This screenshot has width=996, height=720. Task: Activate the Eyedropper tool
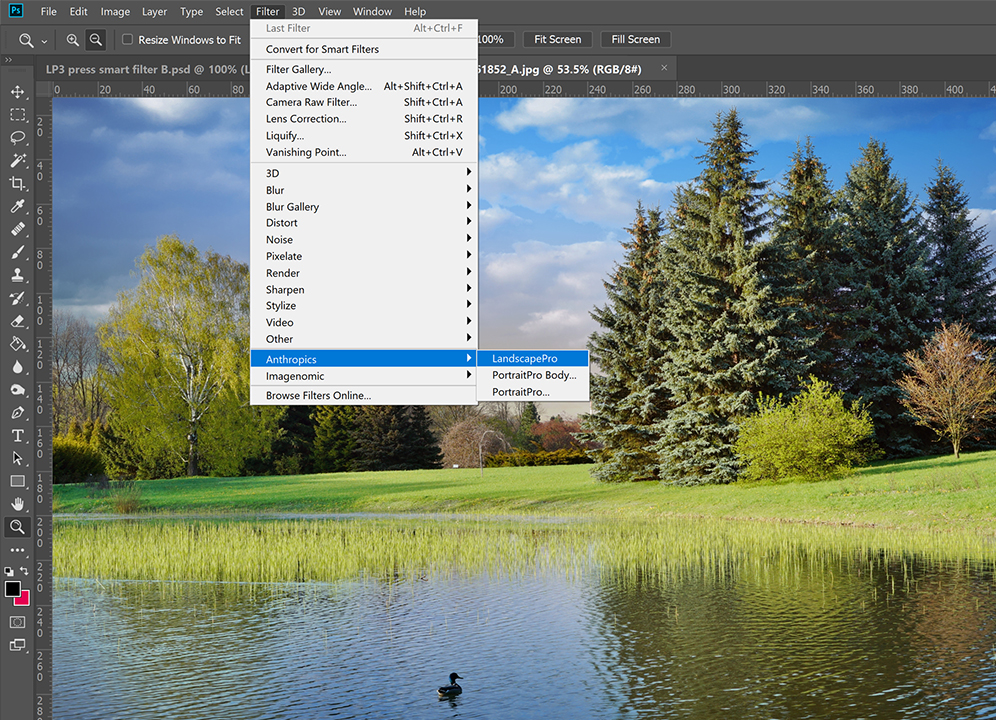point(16,206)
